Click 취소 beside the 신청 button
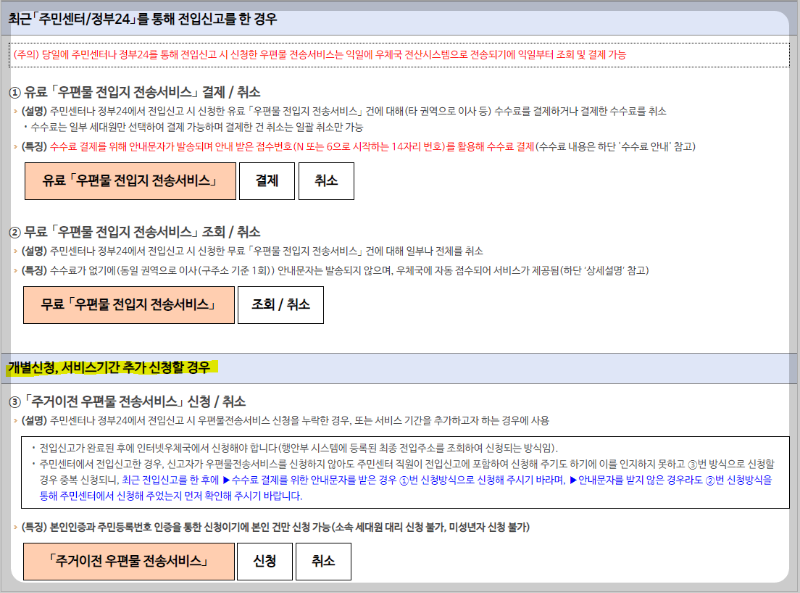The image size is (800, 593). 323,561
